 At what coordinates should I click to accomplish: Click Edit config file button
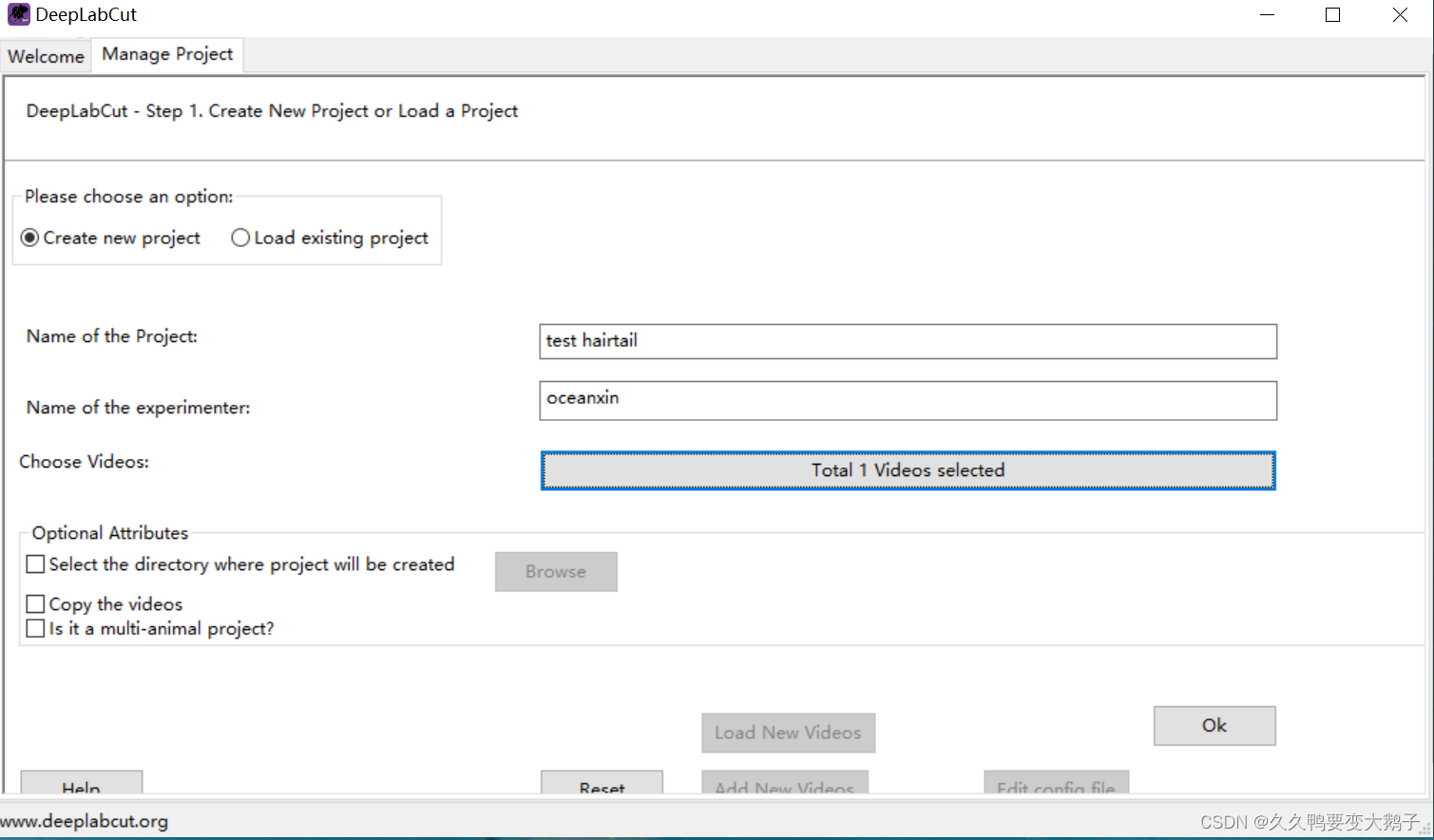pos(1056,783)
